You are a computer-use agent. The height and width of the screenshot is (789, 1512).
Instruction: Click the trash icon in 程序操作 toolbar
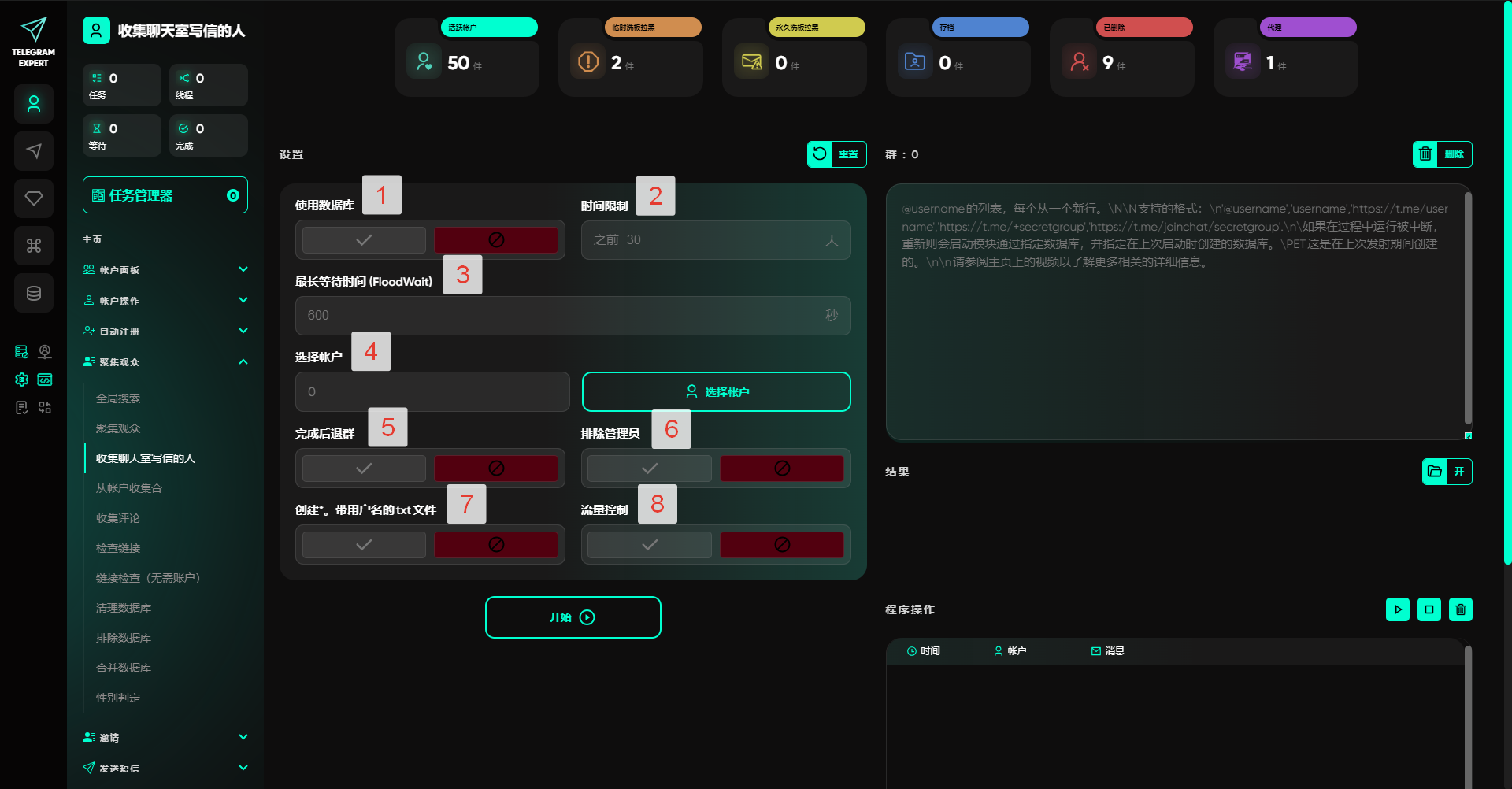coord(1460,609)
